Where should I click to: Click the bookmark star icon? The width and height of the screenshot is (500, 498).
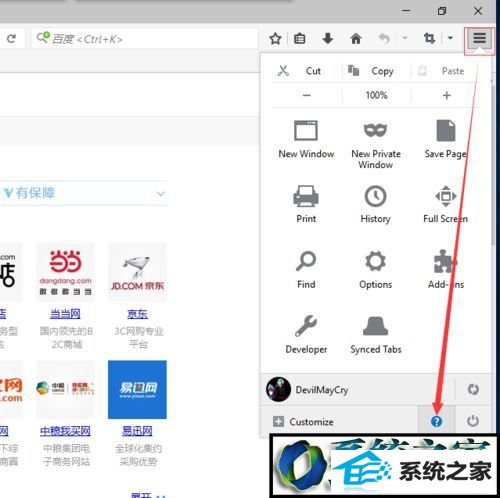tap(275, 39)
